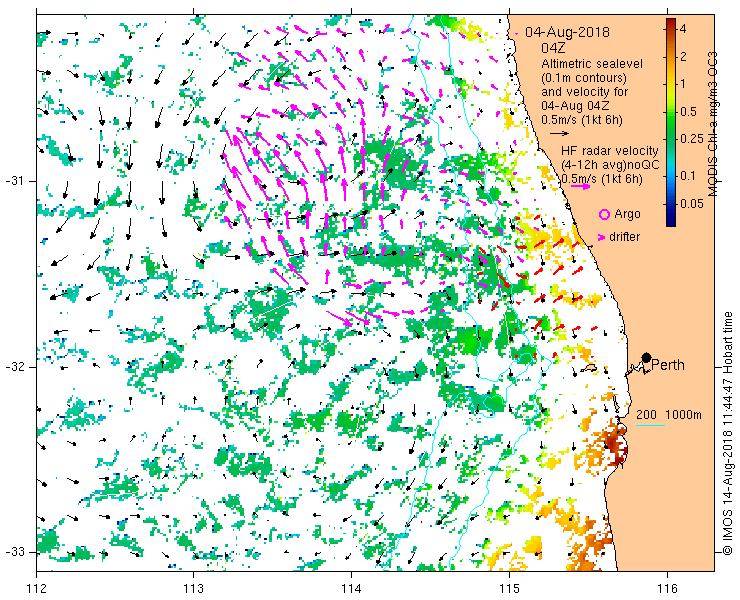Click the small island outline west of Perth
The width and height of the screenshot is (740, 600).
click(x=589, y=367)
